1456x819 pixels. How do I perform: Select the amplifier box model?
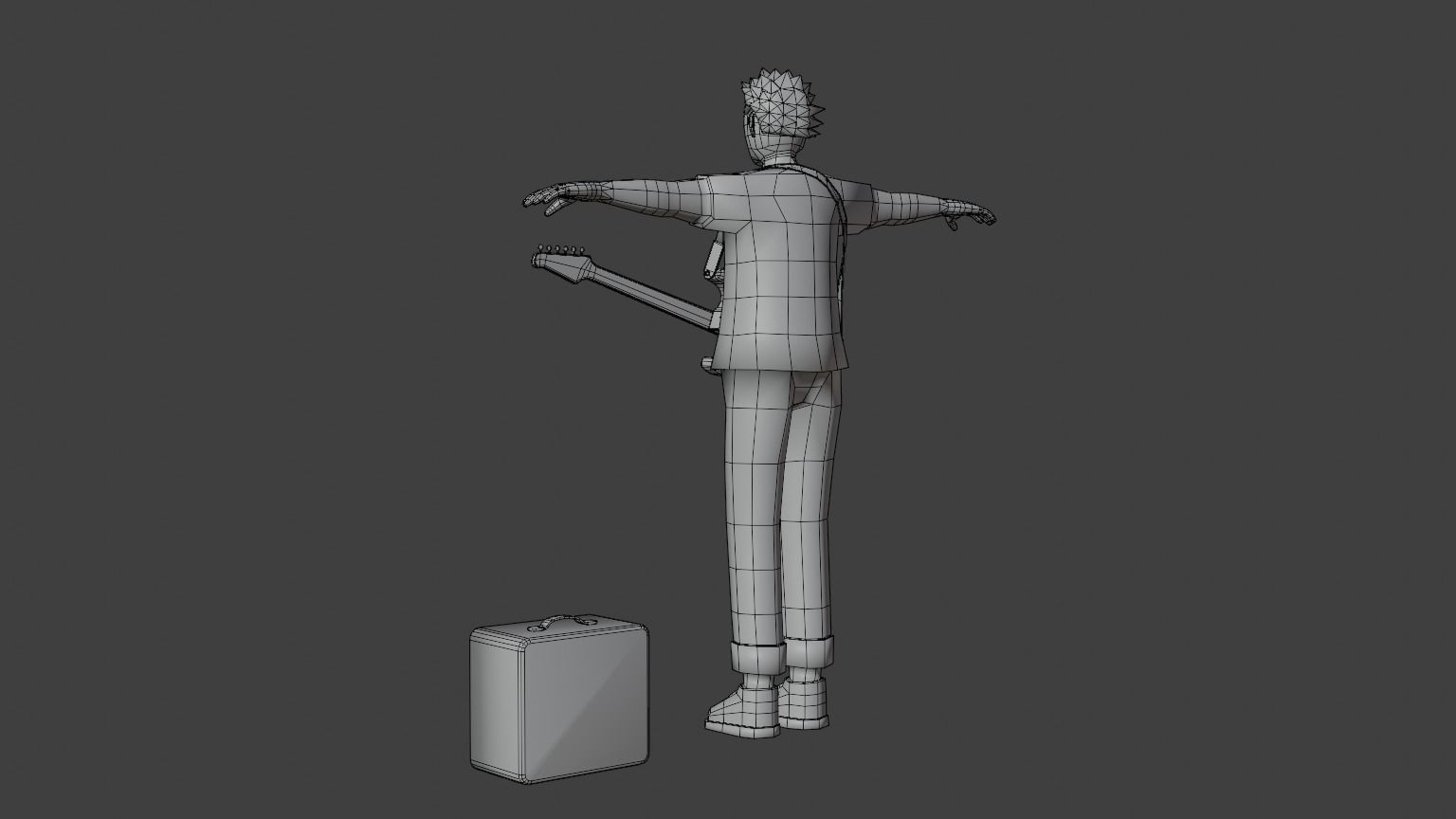pos(559,700)
